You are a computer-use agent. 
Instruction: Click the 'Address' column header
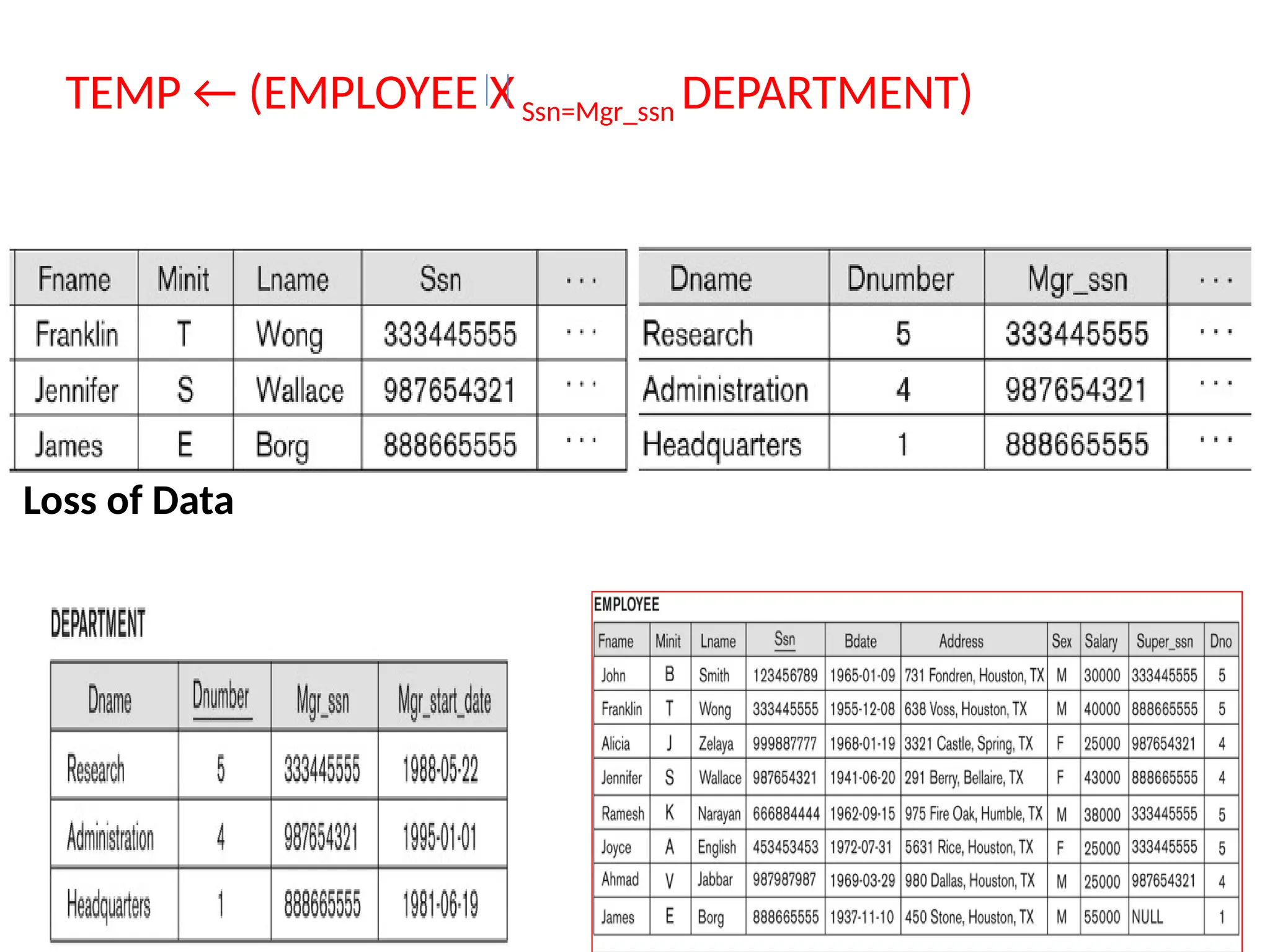pos(961,641)
